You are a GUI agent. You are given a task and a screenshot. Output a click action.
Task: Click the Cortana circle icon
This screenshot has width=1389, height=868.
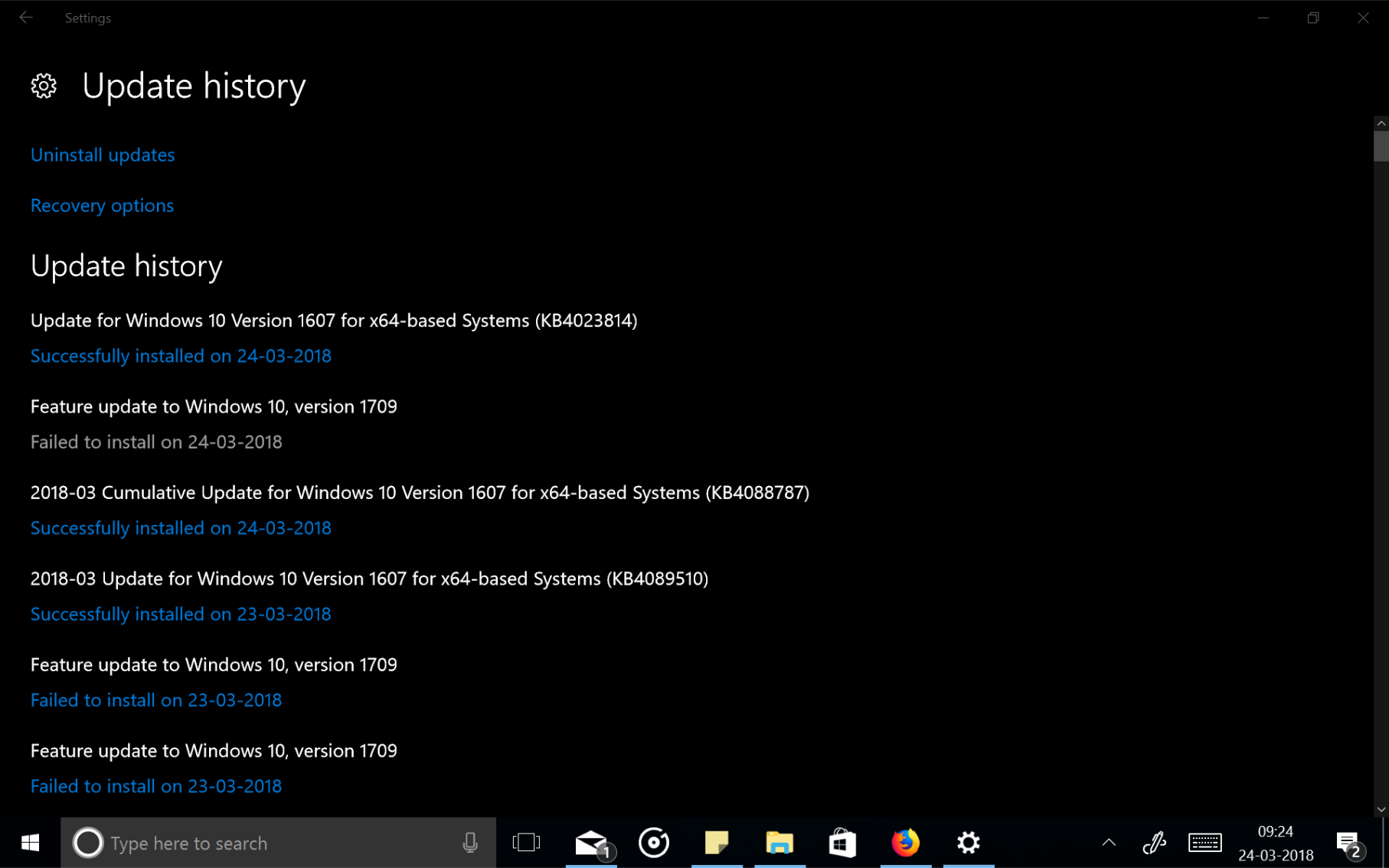click(x=87, y=843)
